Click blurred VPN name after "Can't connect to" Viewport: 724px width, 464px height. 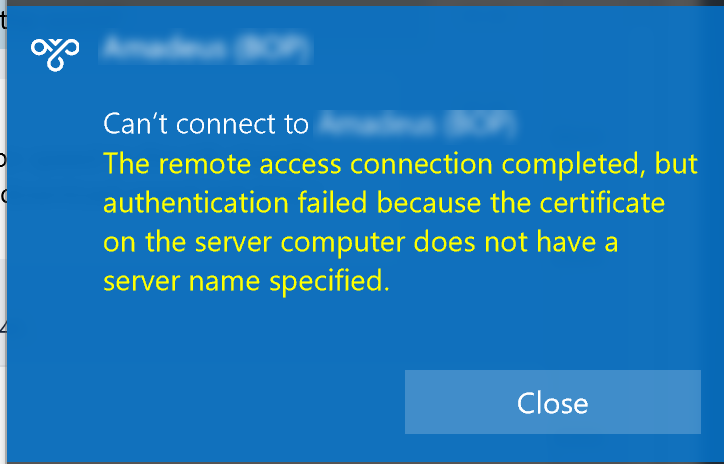click(x=415, y=124)
